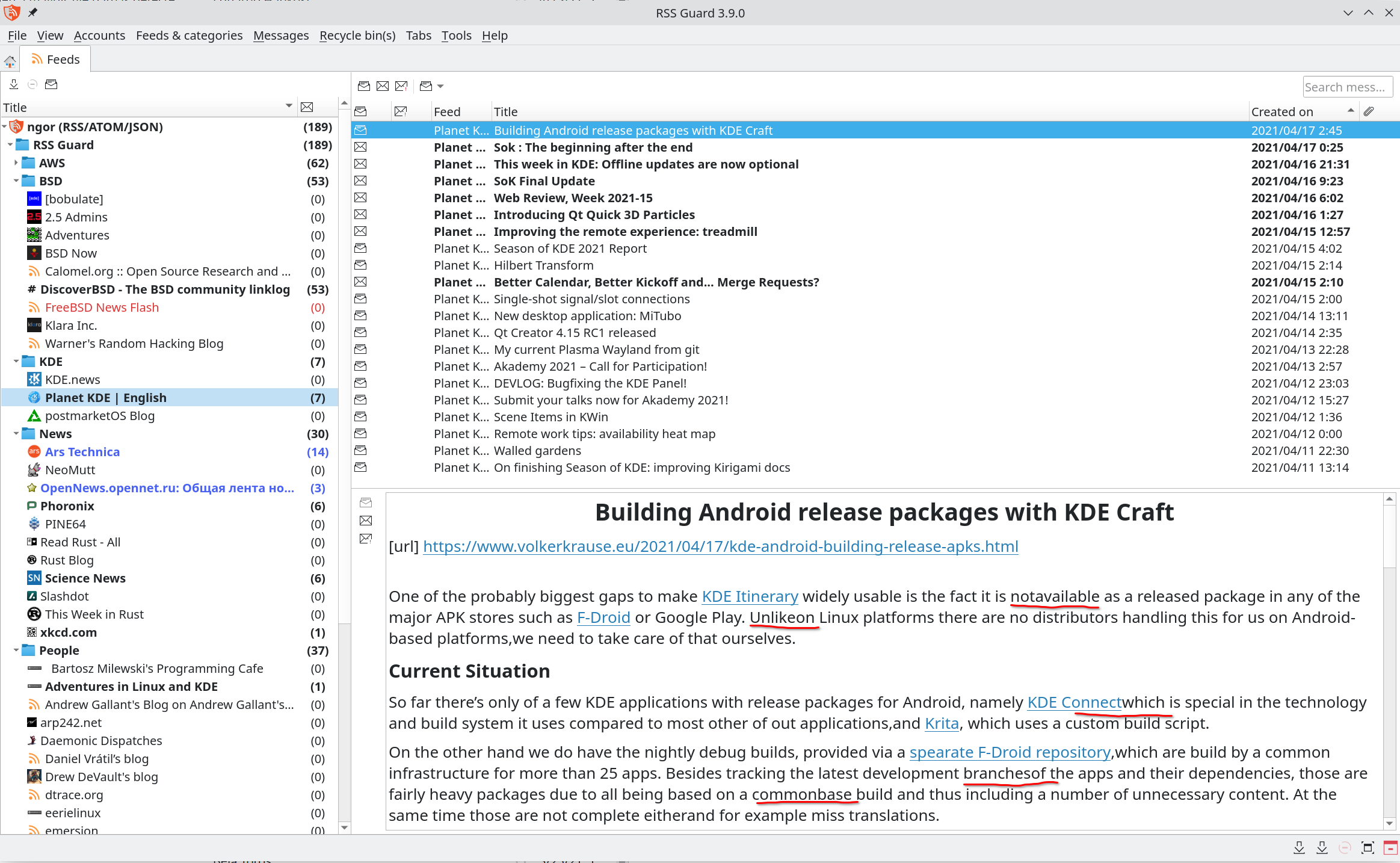Click the home tab icon

pyautogui.click(x=10, y=61)
